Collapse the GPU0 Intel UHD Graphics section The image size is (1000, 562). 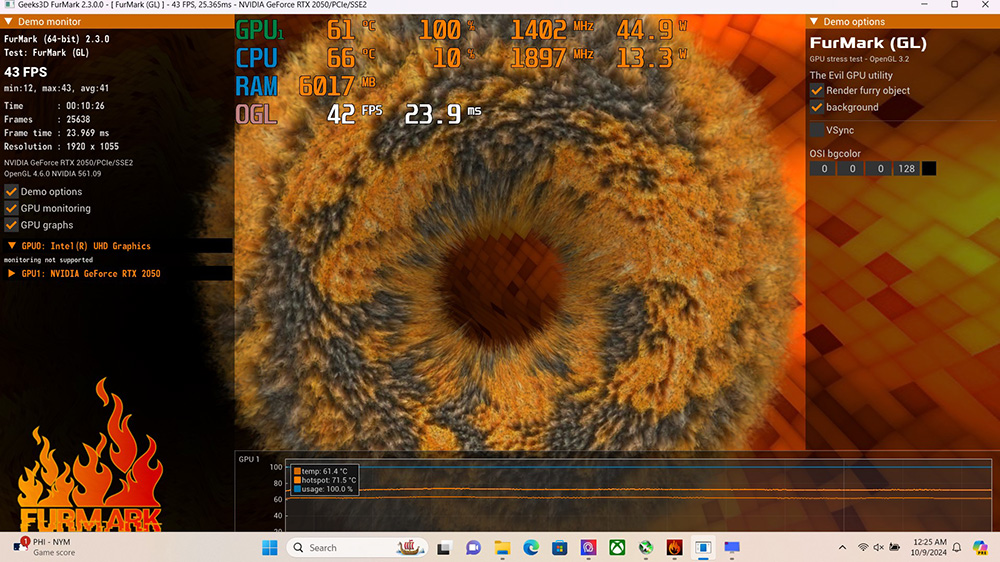pyautogui.click(x=11, y=246)
